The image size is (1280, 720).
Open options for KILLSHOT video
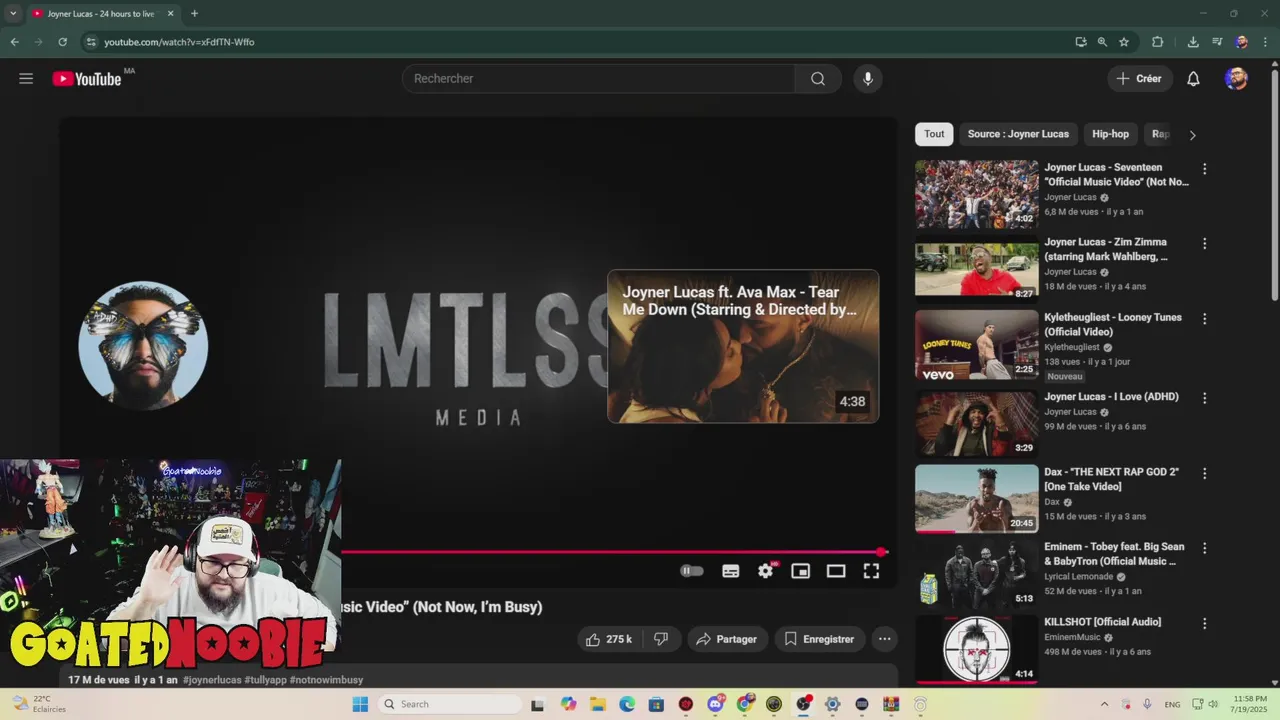tap(1204, 623)
